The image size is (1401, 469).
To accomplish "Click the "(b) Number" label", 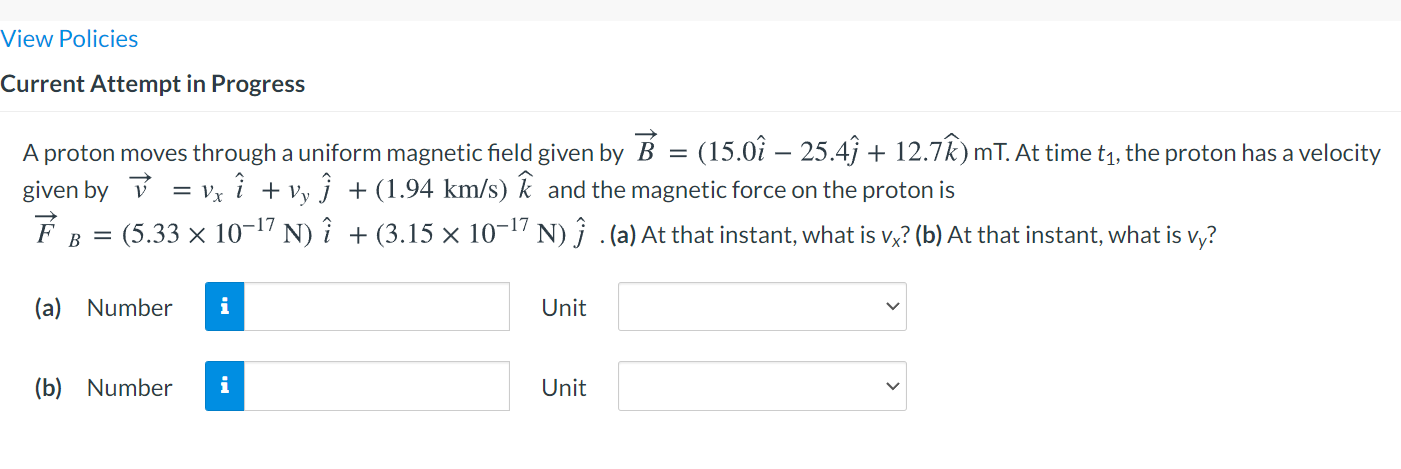I will [104, 388].
